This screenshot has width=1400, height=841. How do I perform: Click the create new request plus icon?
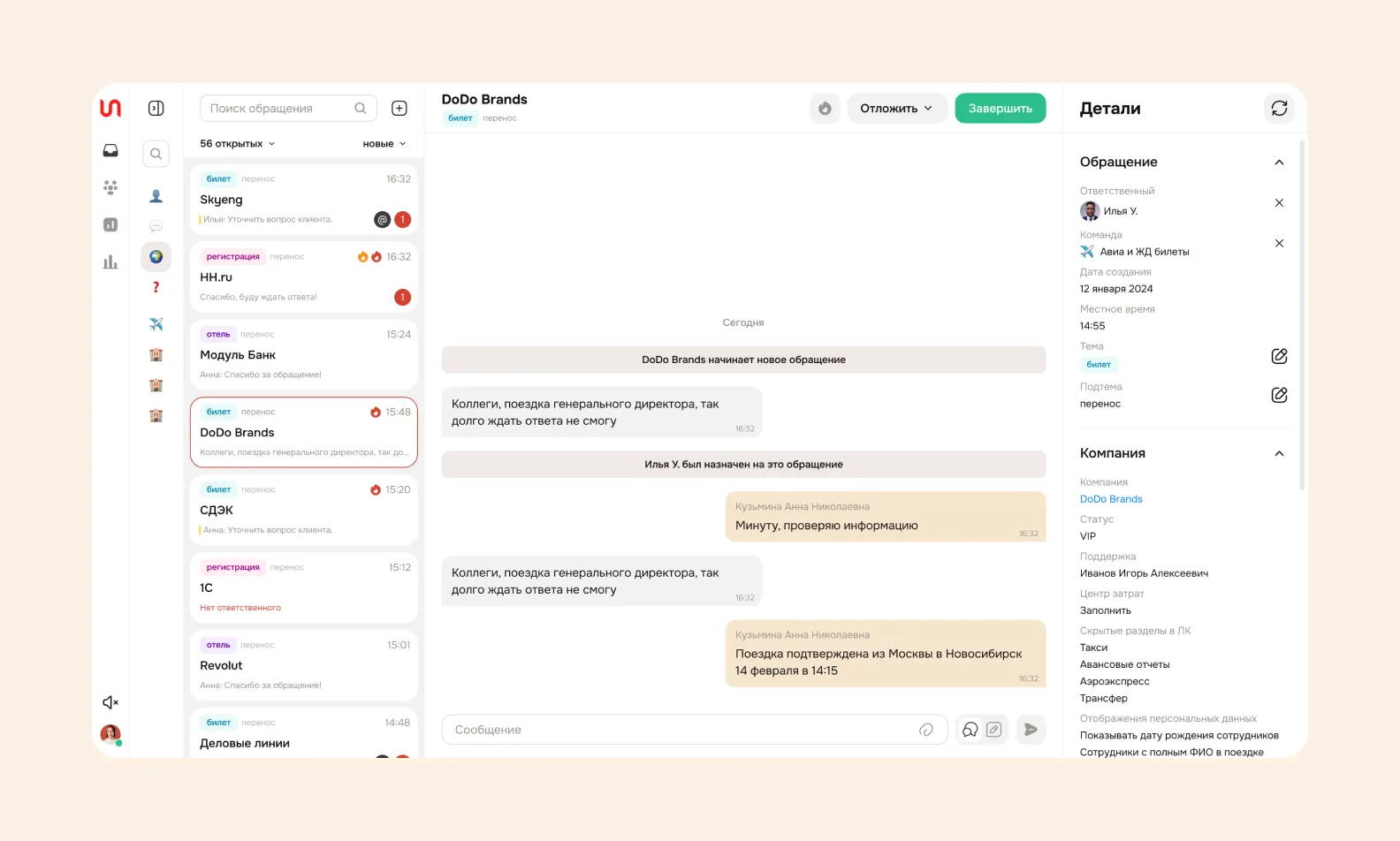(x=399, y=108)
